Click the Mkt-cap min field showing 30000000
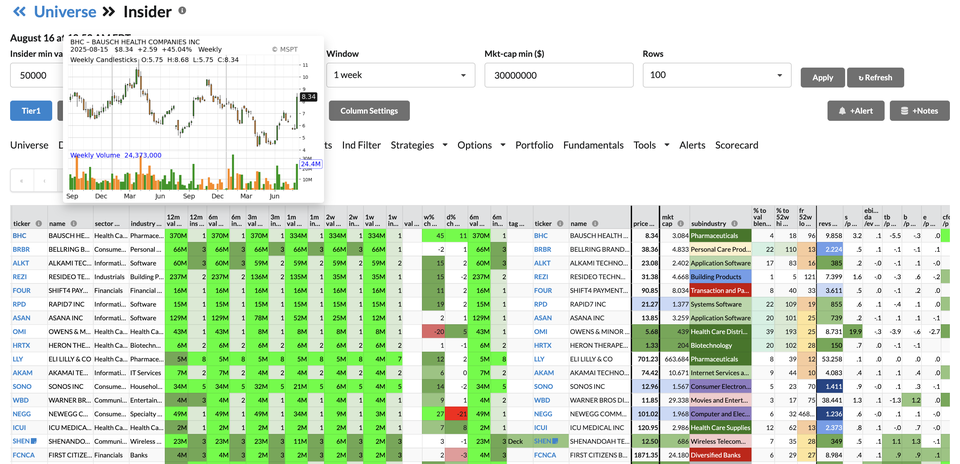 click(x=559, y=75)
